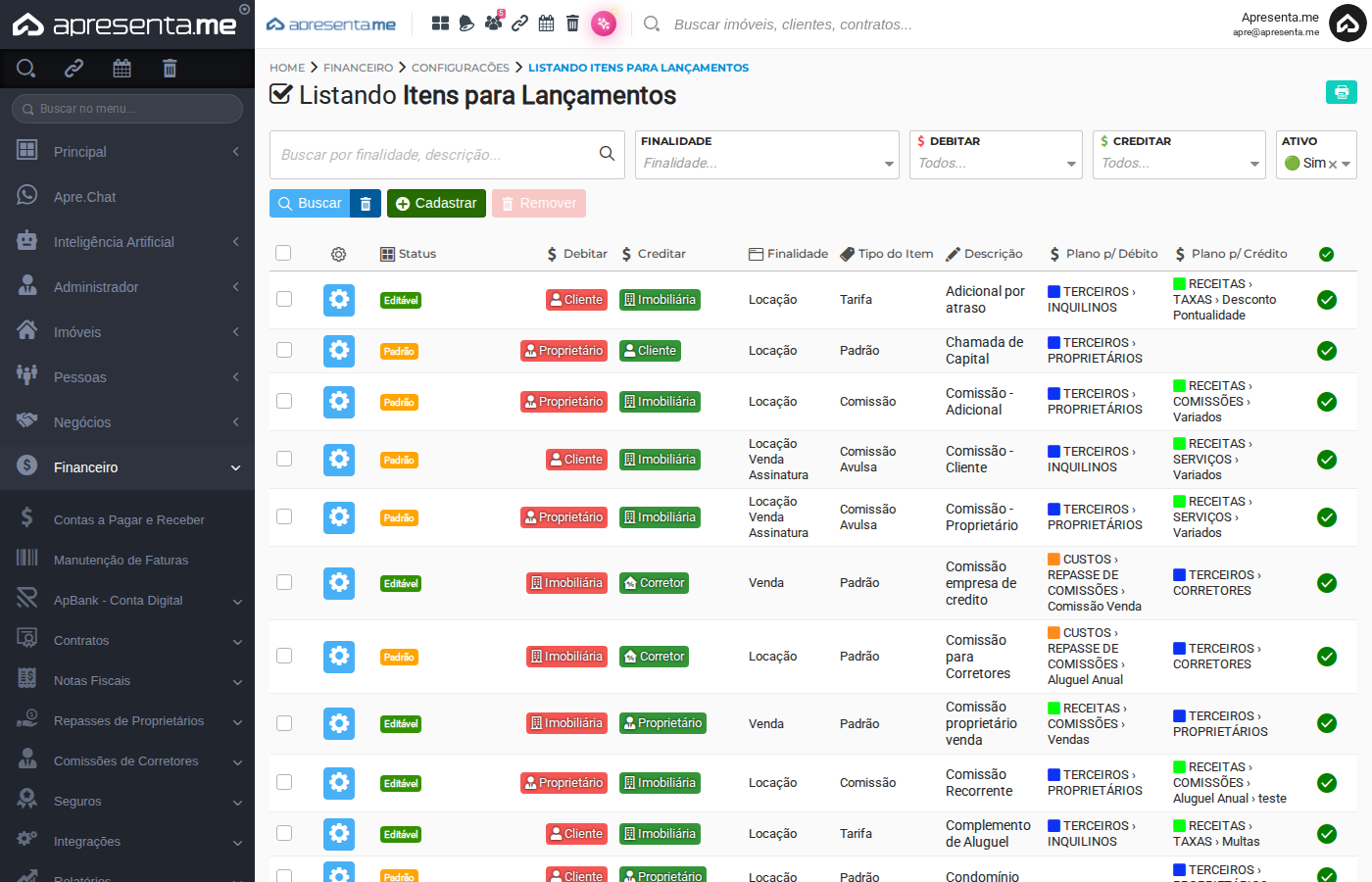Open the Finalidade dropdown filter
Viewport: 1372px width, 882px height.
pyautogui.click(x=767, y=155)
